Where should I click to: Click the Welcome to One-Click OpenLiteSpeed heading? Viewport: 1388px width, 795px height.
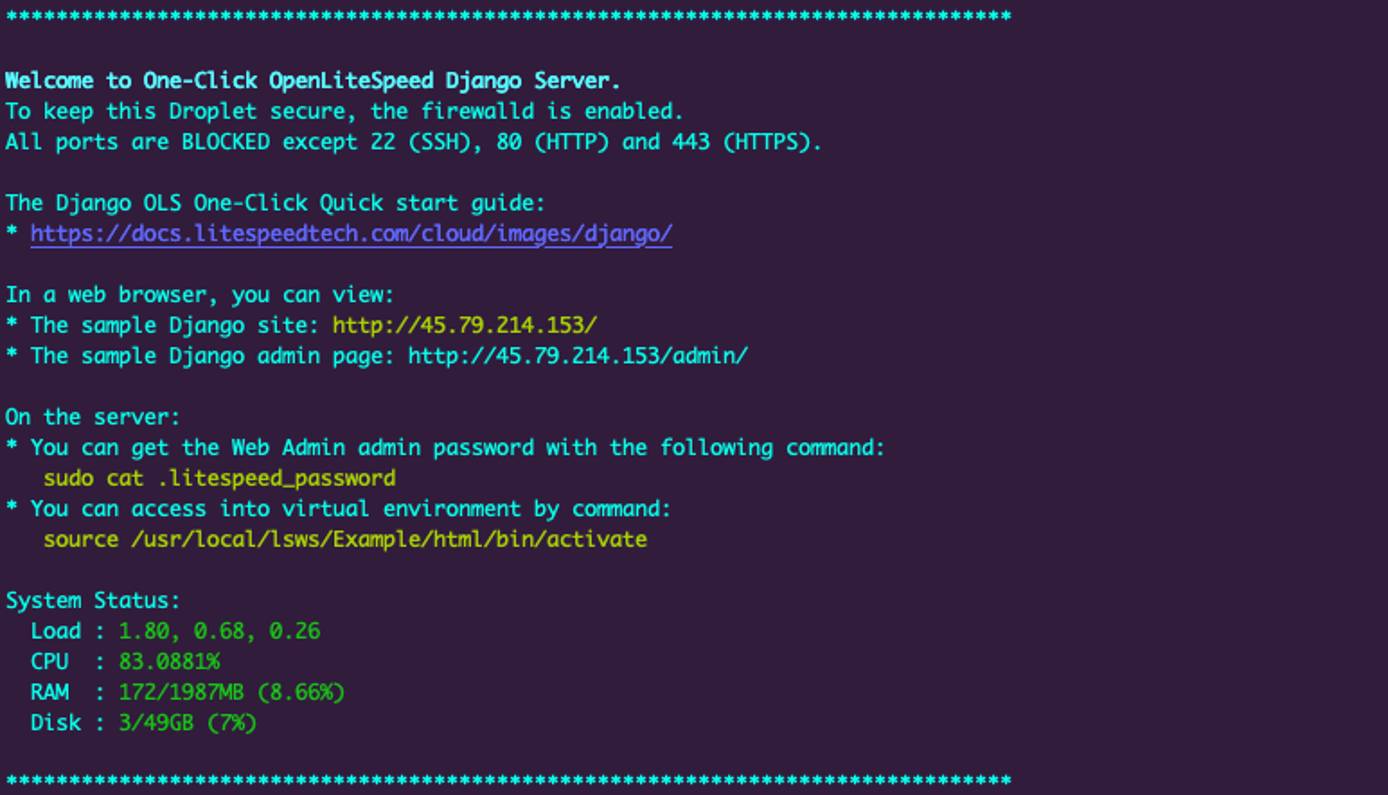pos(313,81)
